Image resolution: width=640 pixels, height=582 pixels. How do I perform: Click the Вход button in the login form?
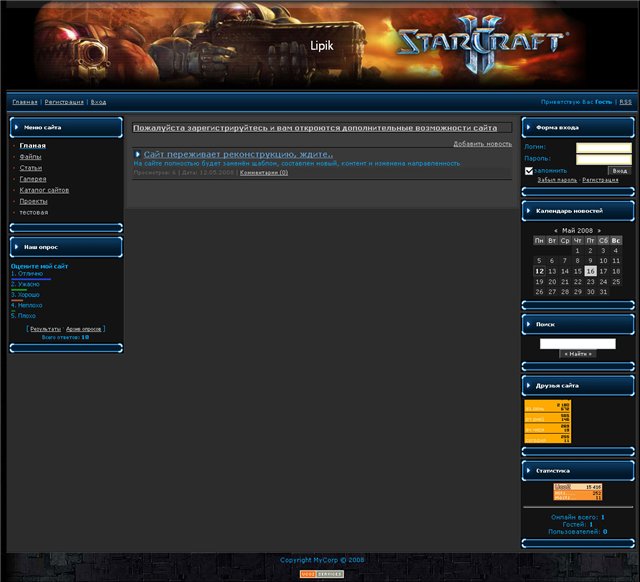pos(620,171)
